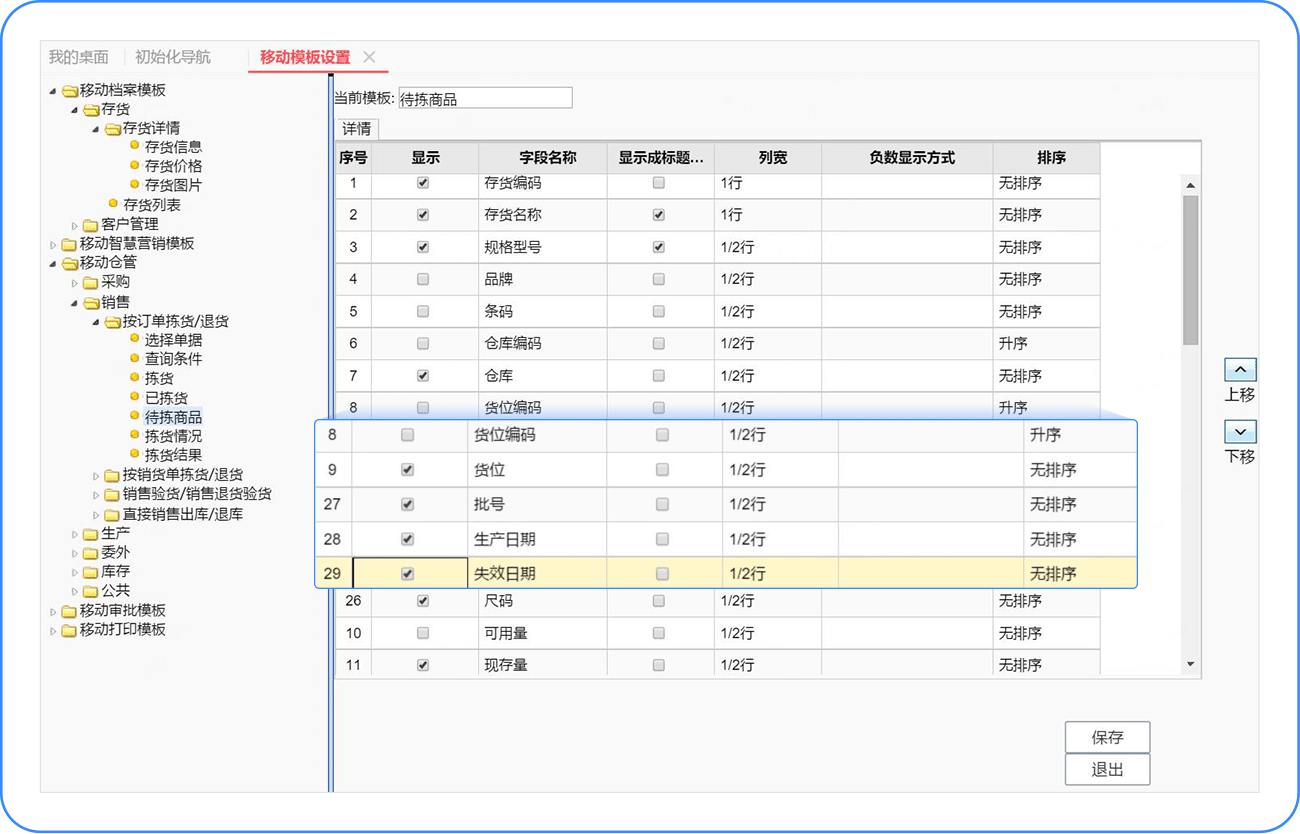Click the 移动档案模板 folder icon
The height and width of the screenshot is (834, 1300).
coord(69,91)
